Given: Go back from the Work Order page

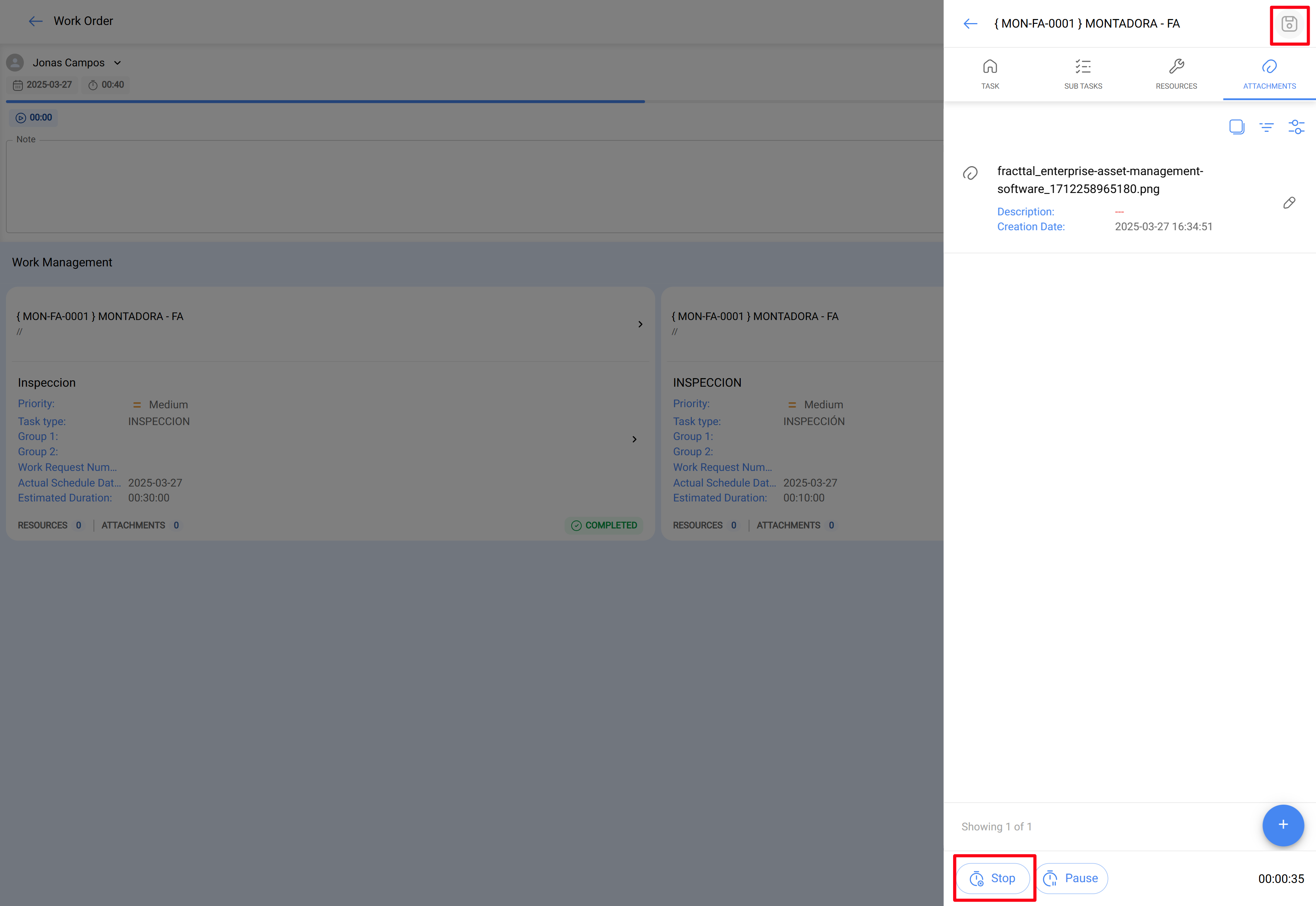Looking at the screenshot, I should (x=36, y=21).
